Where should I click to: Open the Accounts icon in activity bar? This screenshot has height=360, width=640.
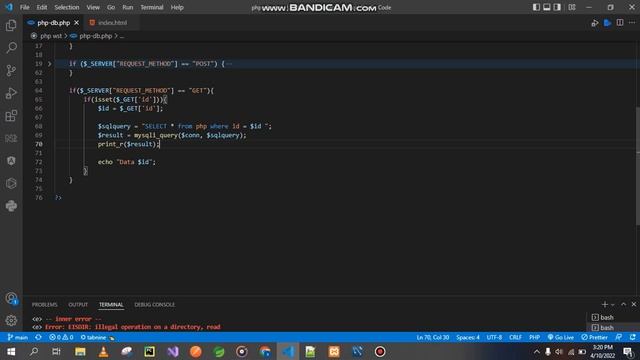pyautogui.click(x=11, y=298)
